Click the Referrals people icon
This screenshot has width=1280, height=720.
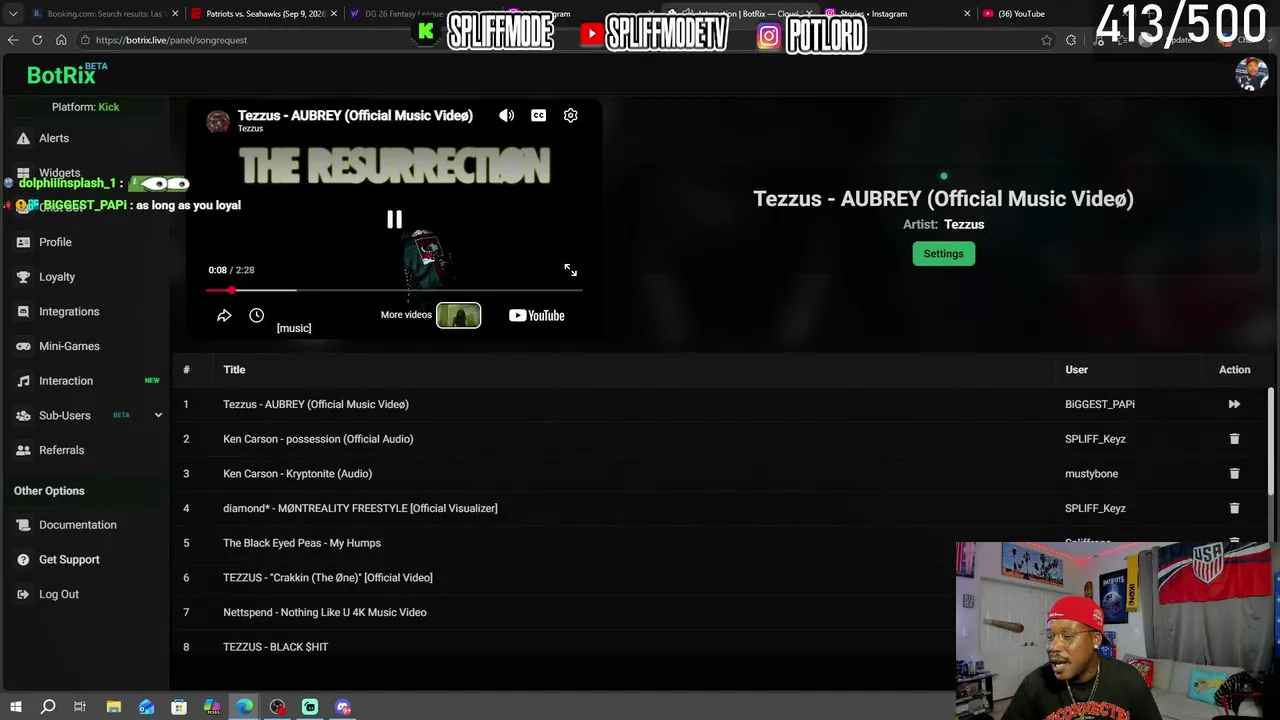[23, 450]
